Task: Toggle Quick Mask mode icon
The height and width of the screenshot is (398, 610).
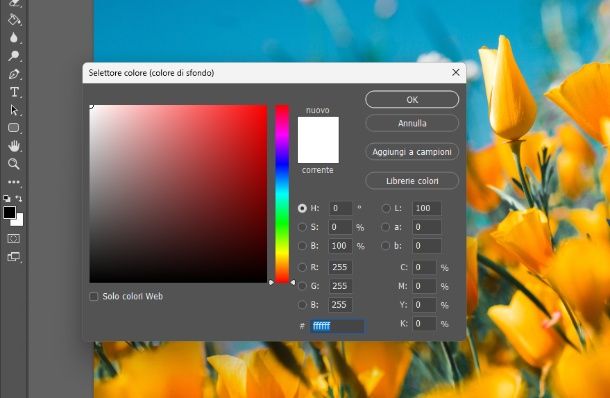Action: coord(14,238)
